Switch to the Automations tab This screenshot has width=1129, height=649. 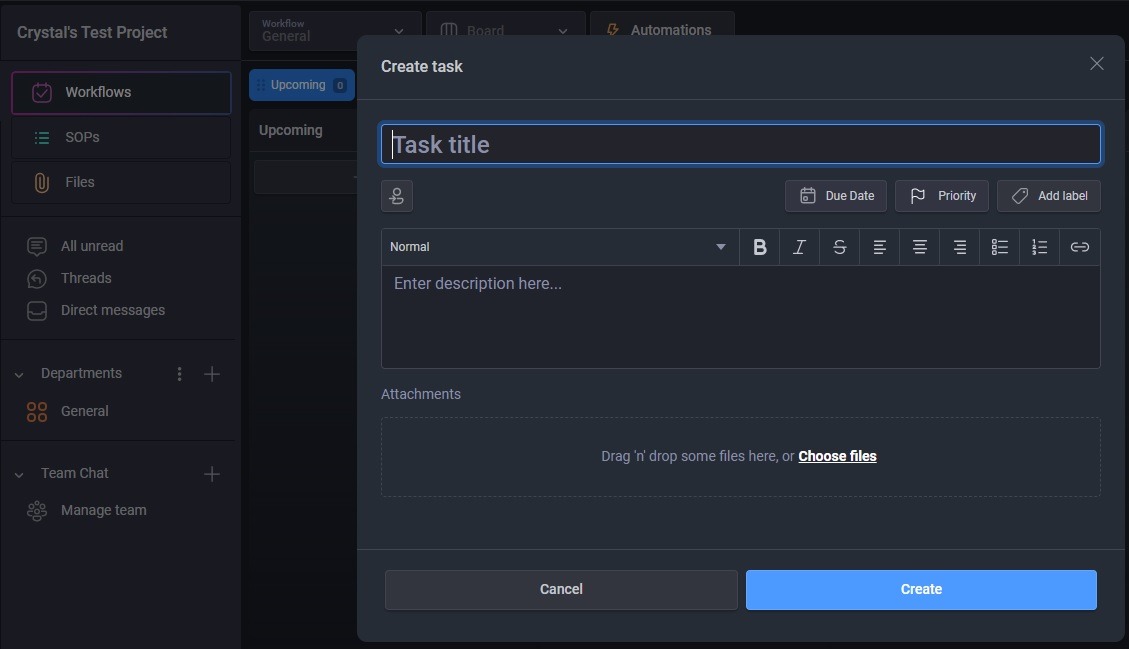click(x=662, y=30)
